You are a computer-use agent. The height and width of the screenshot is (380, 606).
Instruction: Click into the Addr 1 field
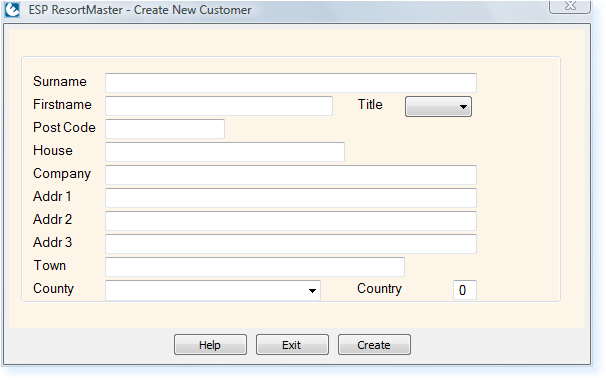click(x=291, y=198)
